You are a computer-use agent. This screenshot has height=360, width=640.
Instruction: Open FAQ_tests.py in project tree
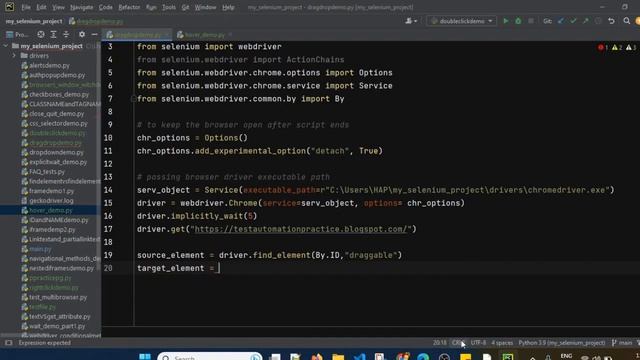point(47,172)
